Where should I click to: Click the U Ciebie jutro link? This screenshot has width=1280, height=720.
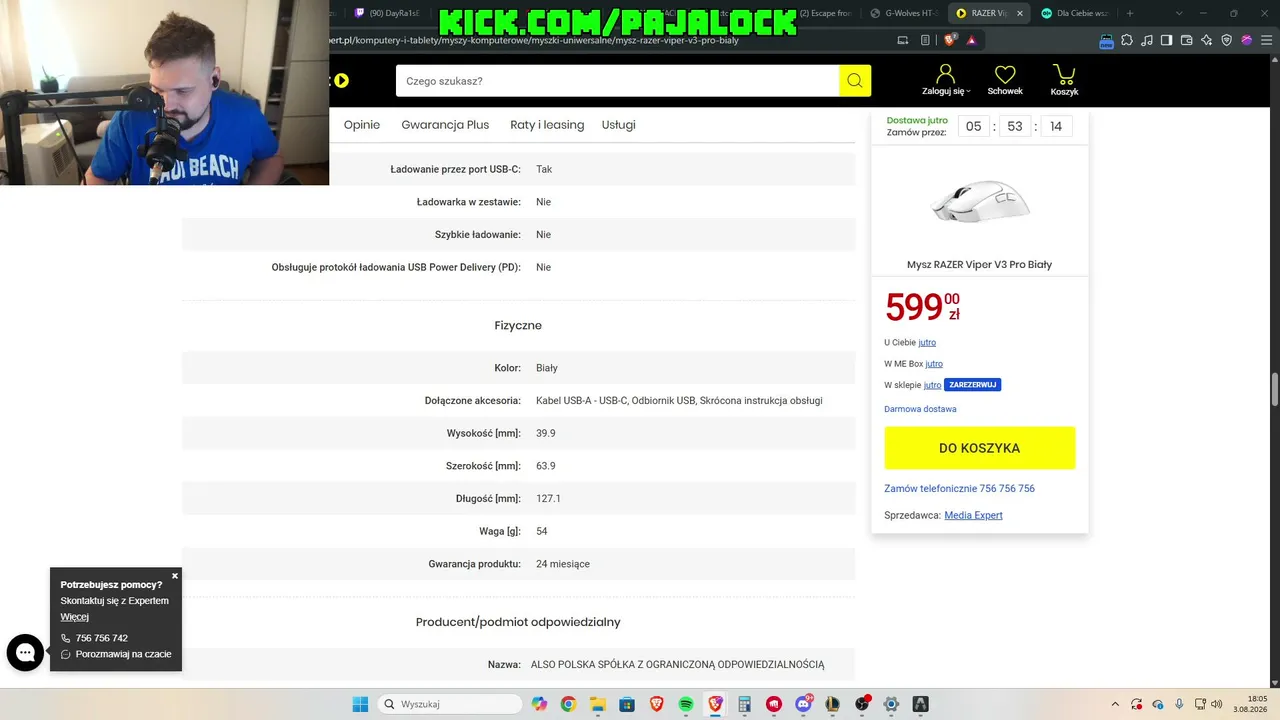[x=927, y=343]
